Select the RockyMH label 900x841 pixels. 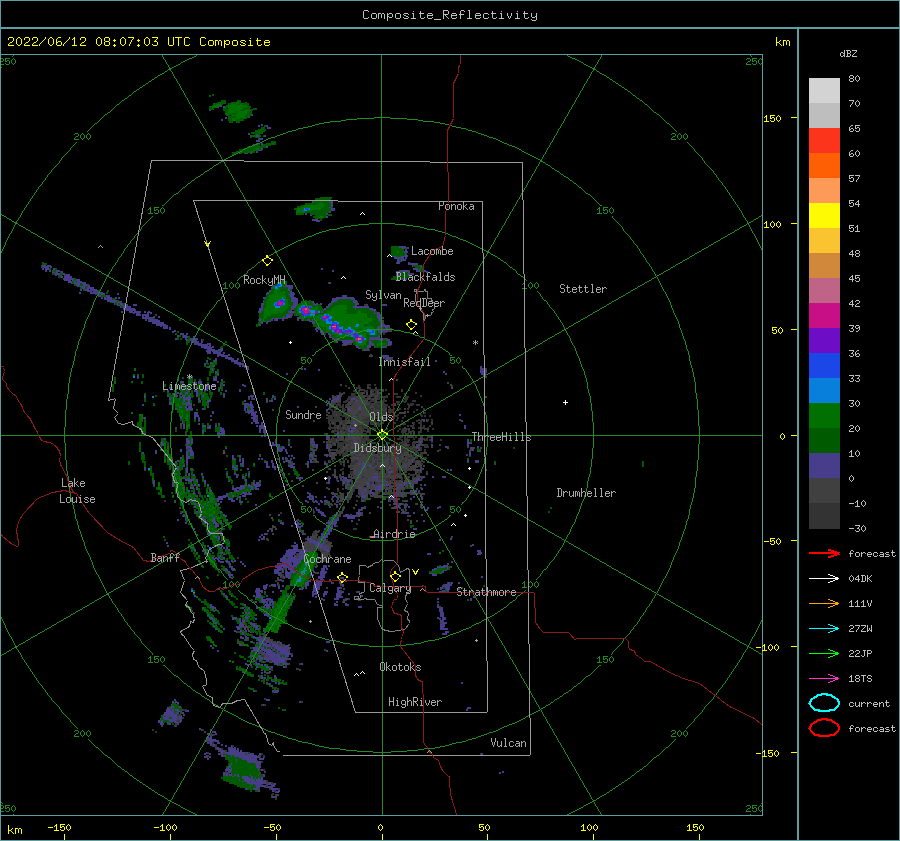click(264, 280)
